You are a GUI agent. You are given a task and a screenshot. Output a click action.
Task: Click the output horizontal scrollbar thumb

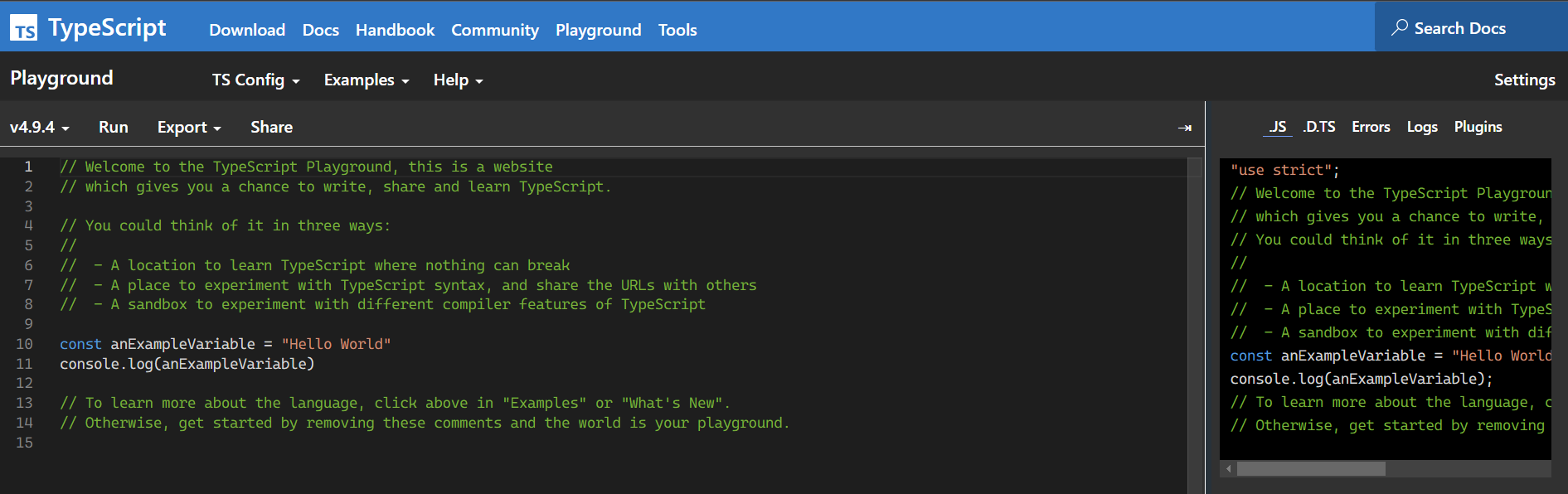point(1311,469)
